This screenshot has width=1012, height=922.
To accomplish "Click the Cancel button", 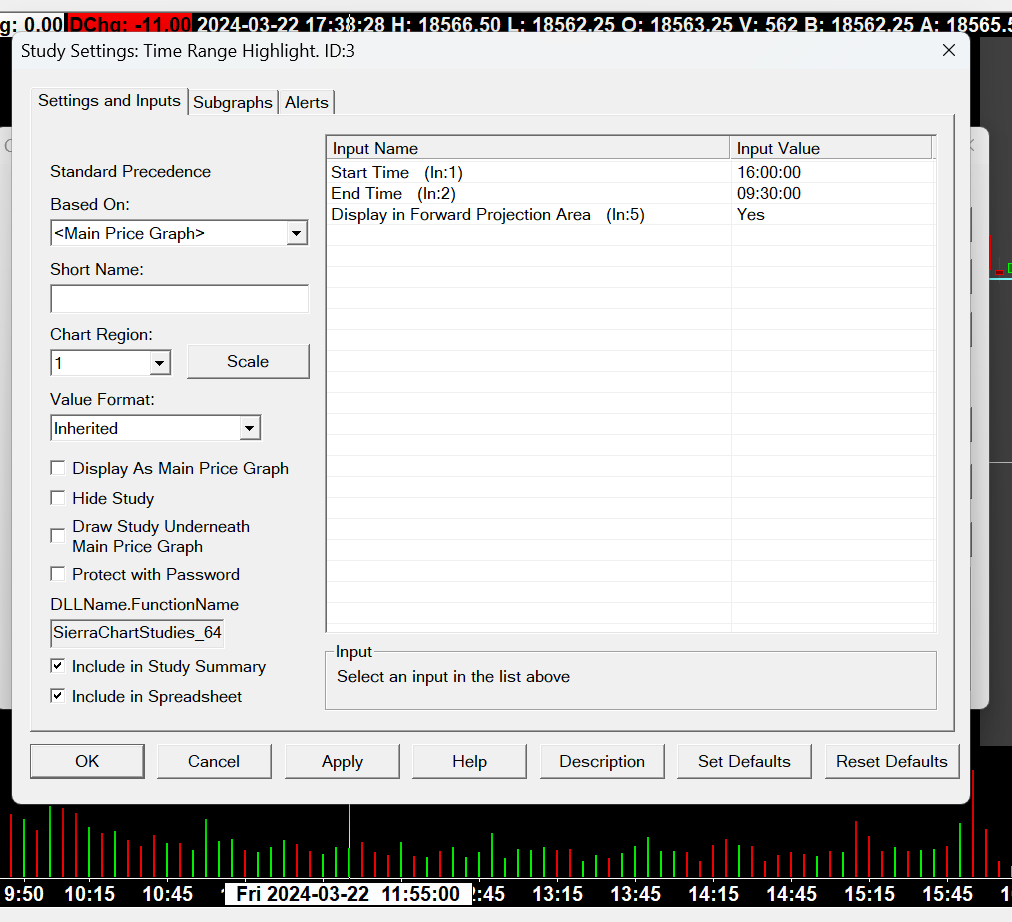I will (x=214, y=761).
